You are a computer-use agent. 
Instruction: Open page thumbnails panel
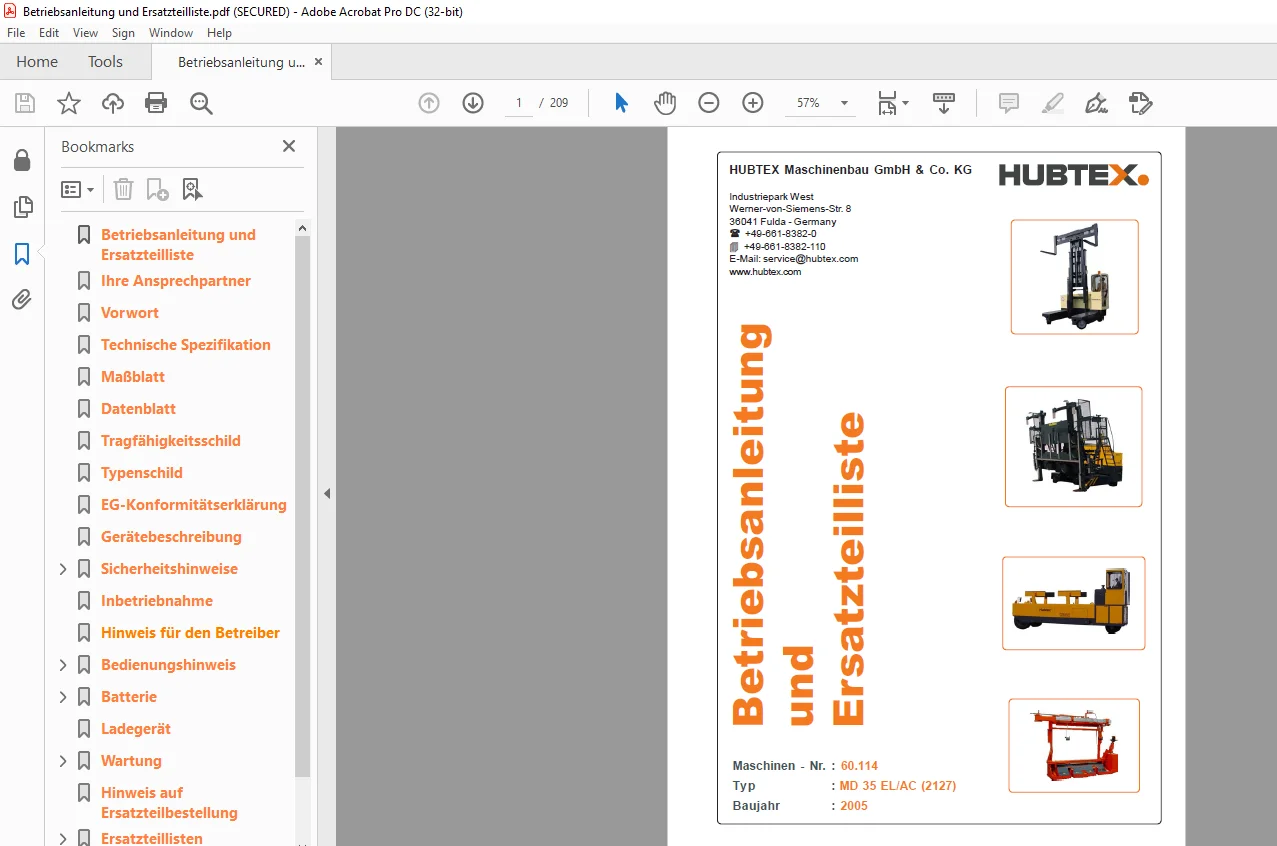[22, 207]
